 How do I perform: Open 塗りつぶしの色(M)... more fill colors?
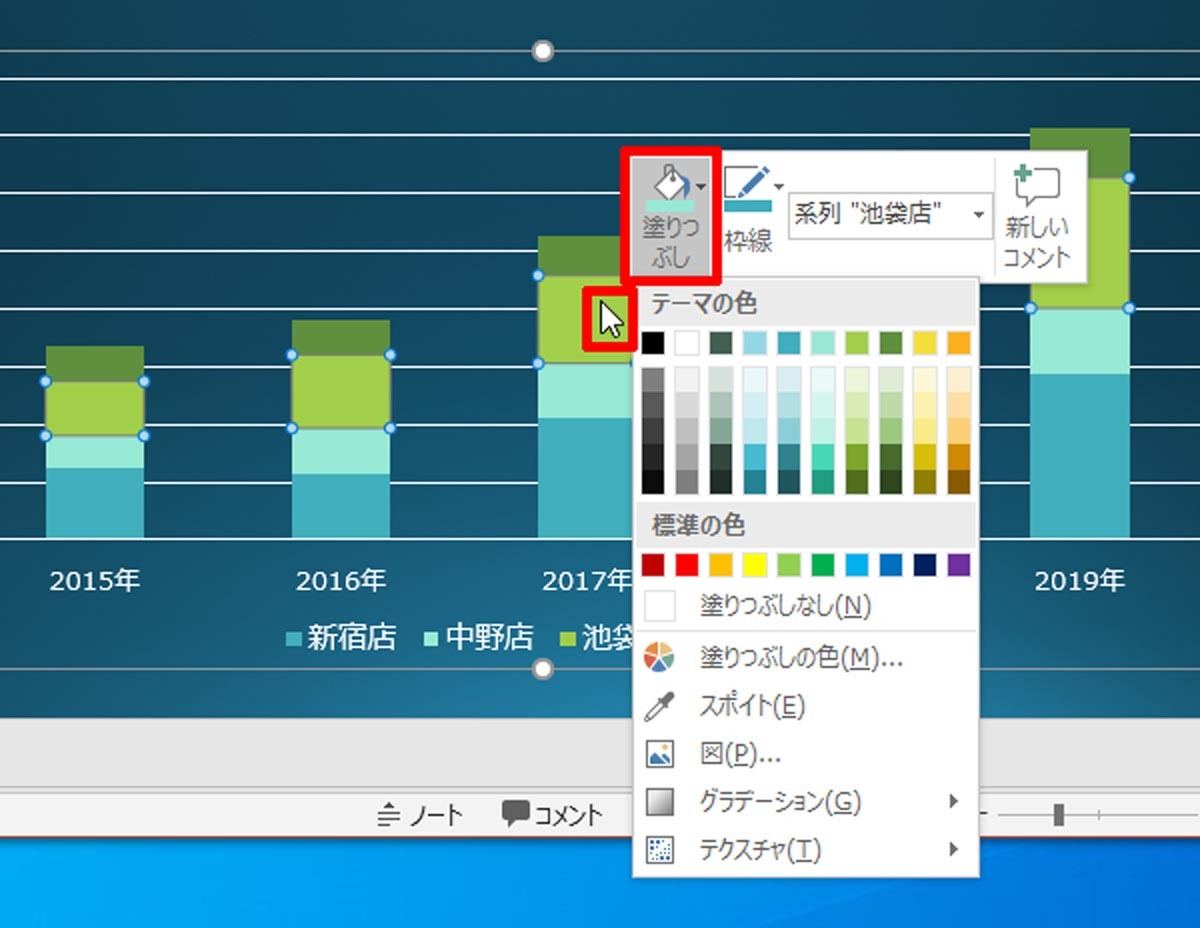click(x=806, y=658)
